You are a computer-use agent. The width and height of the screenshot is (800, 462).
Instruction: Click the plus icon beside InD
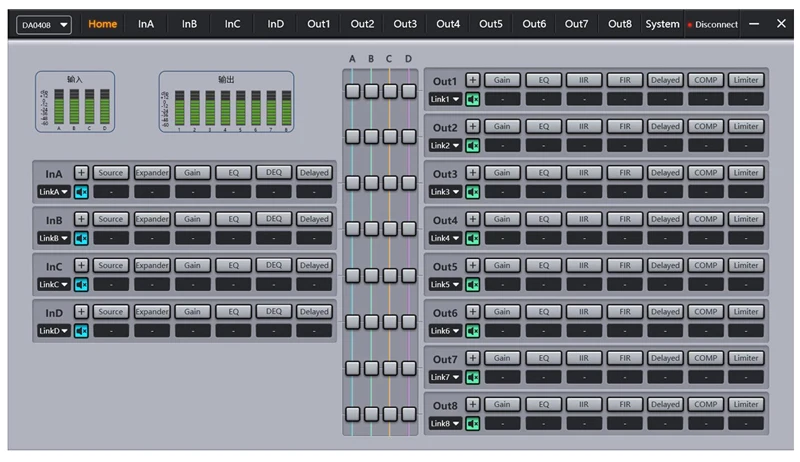(81, 312)
